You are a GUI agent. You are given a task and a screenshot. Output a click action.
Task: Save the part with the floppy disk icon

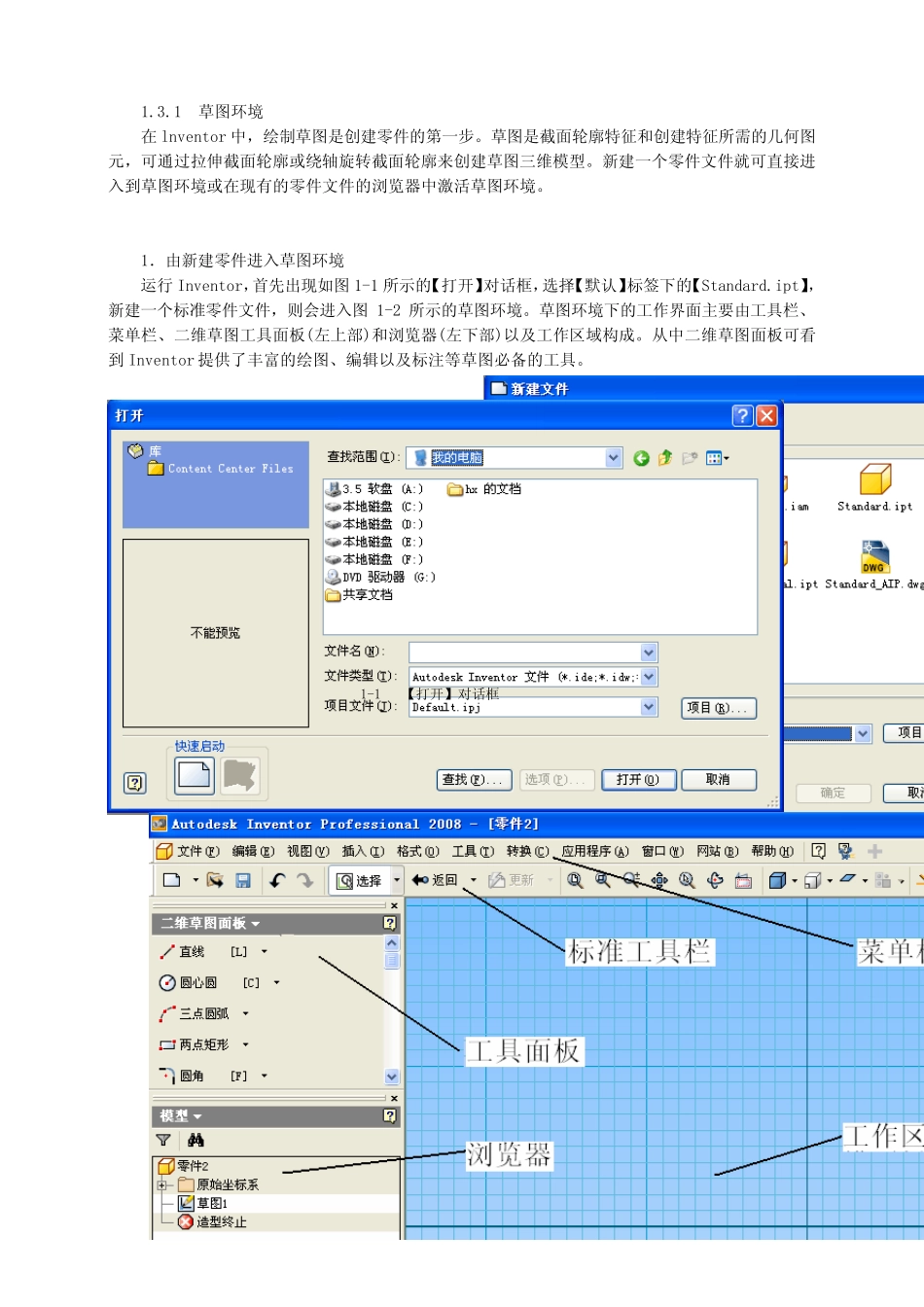(243, 880)
